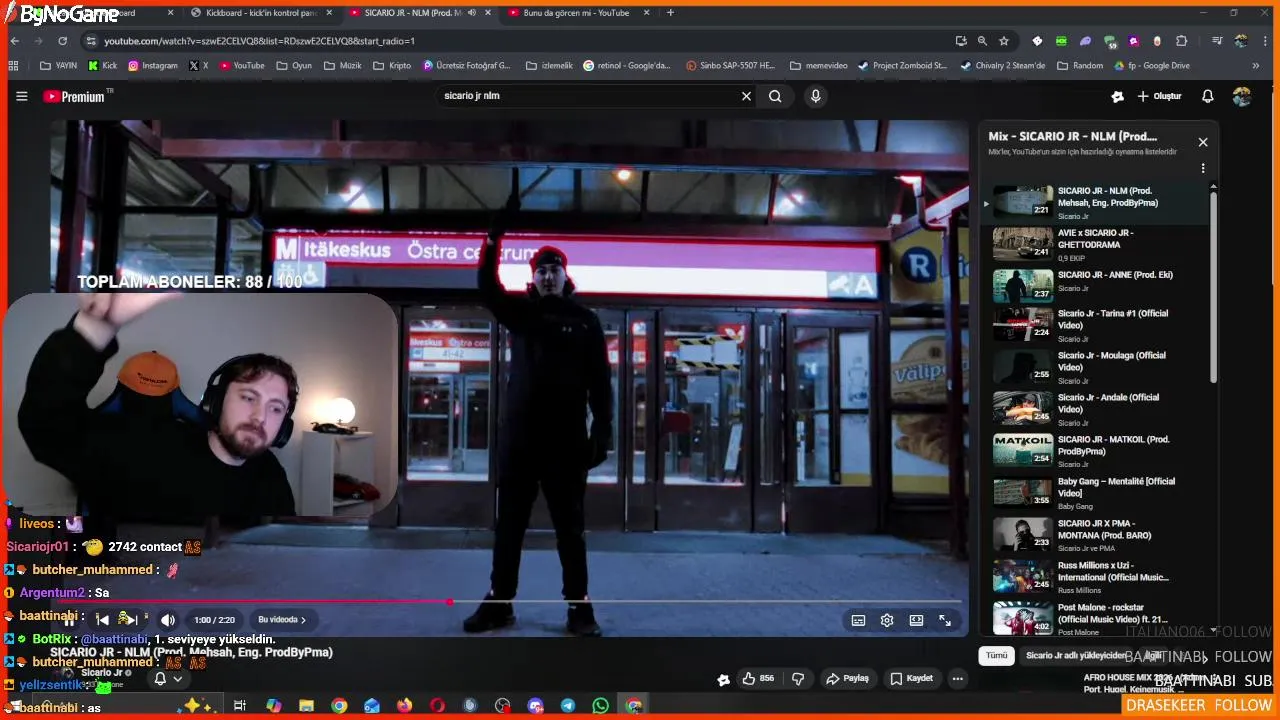The image size is (1280, 720).
Task: Mute SICARIO JR tab audio icon
Action: (472, 13)
